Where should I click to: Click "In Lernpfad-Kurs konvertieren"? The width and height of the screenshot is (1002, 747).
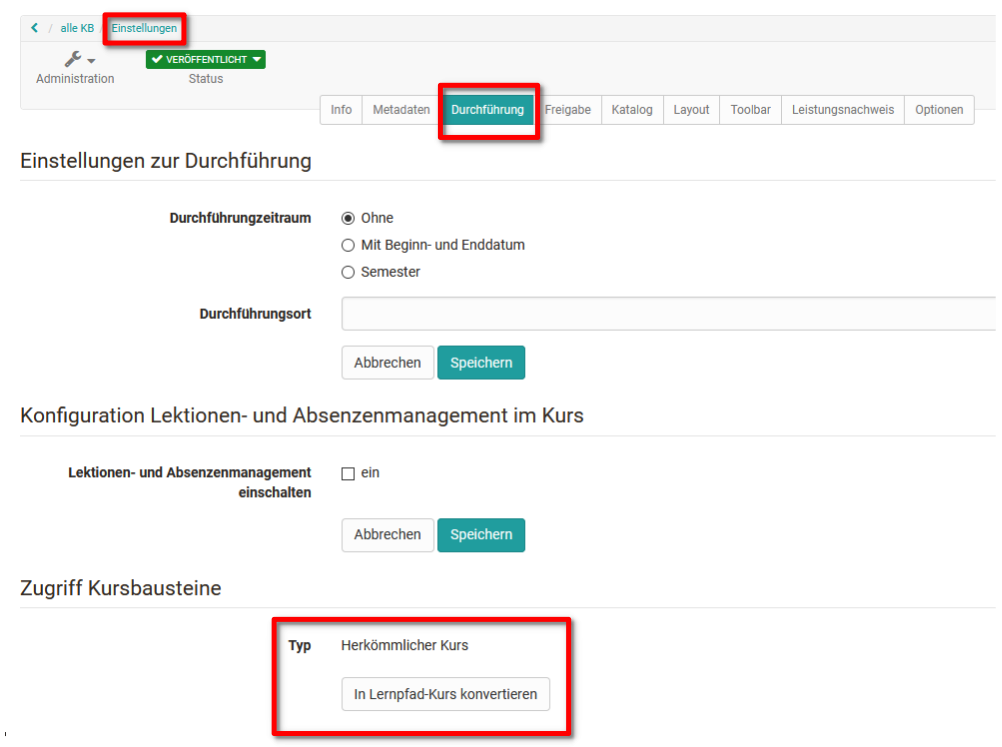coord(446,694)
